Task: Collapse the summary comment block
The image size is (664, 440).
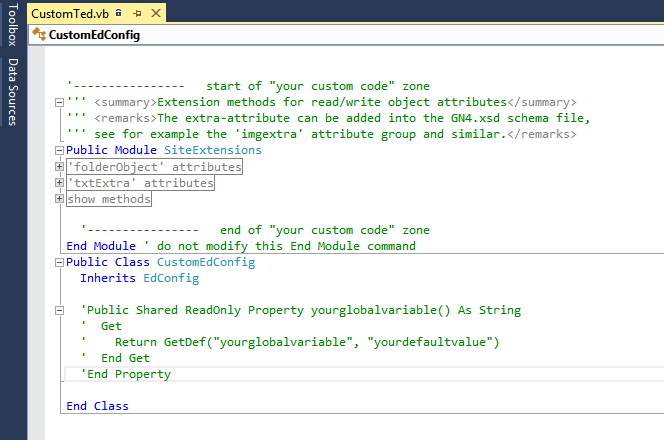Action: coord(60,102)
